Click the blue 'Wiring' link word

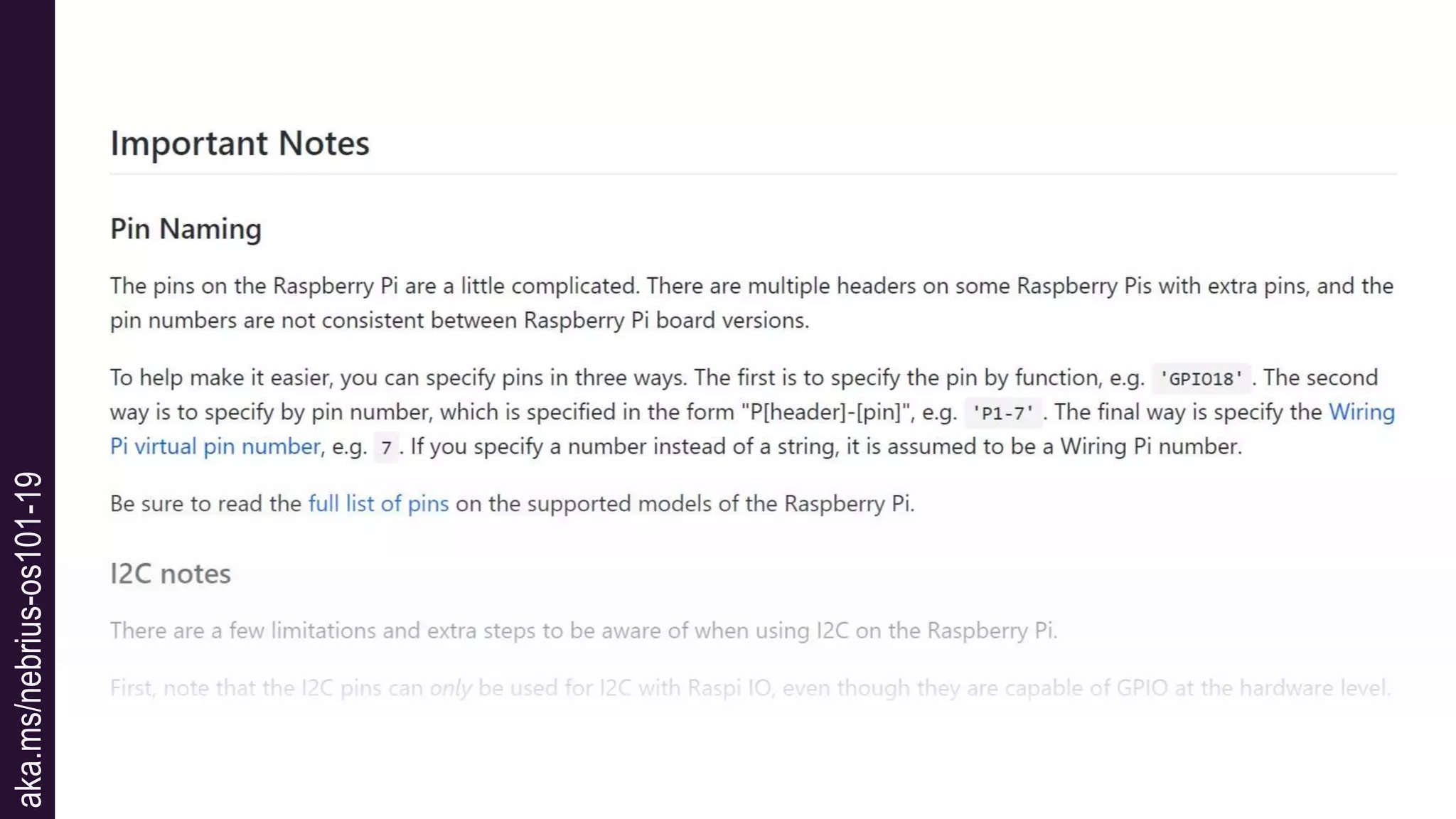[1361, 412]
